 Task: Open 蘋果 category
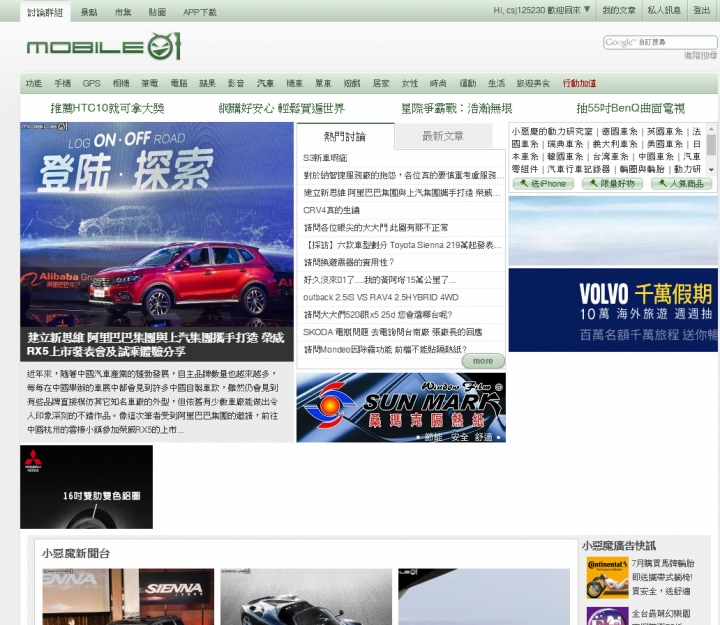tap(207, 84)
